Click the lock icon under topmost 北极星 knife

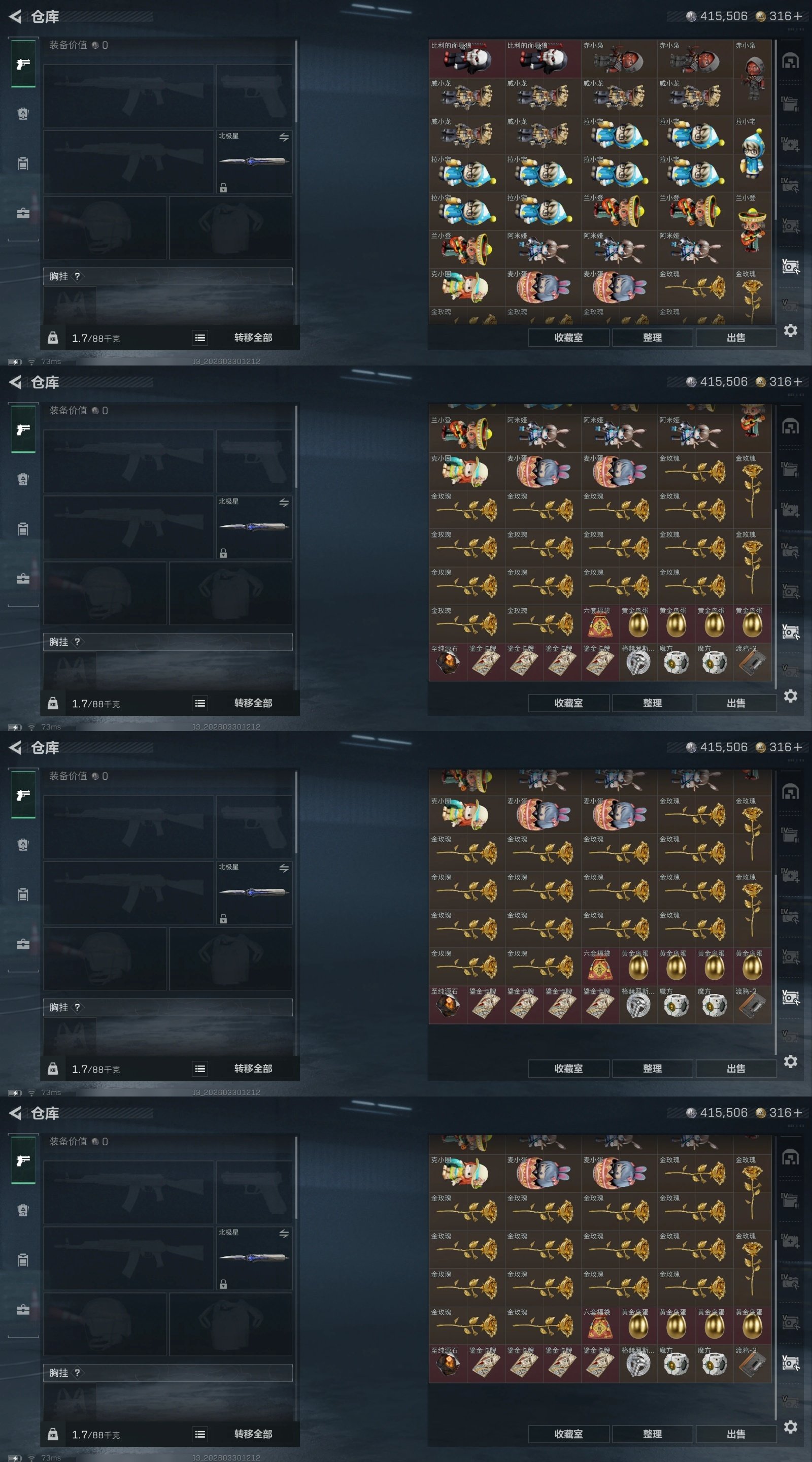point(224,187)
